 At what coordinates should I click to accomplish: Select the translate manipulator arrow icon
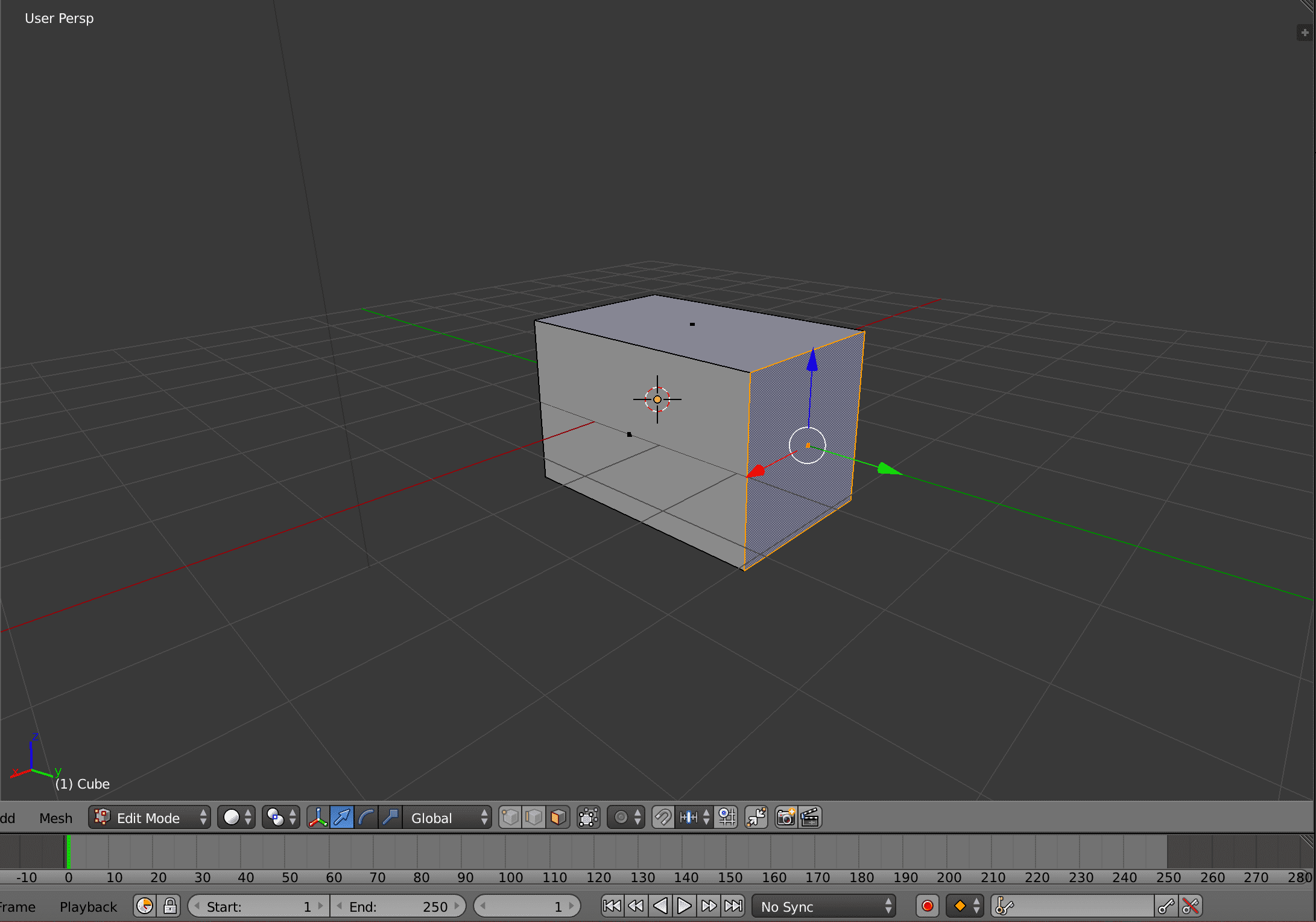[x=342, y=818]
